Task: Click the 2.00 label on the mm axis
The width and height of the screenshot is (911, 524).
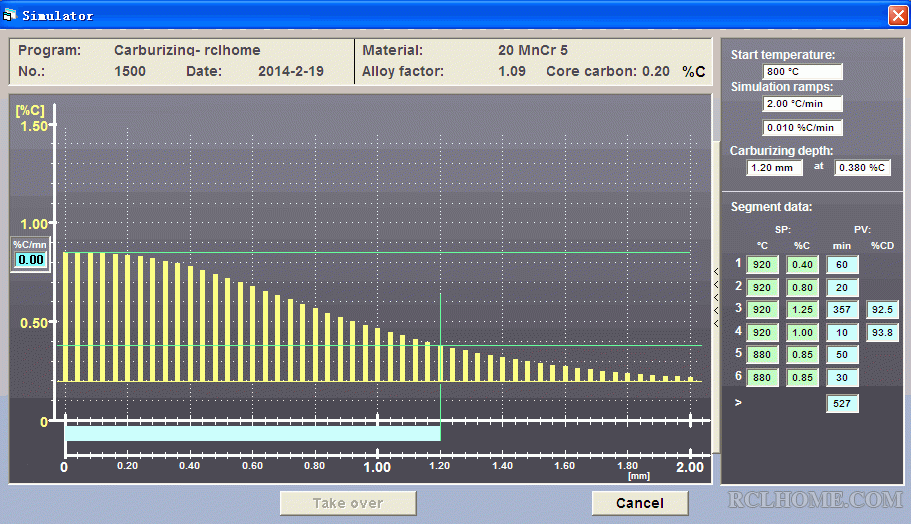Action: coord(690,467)
